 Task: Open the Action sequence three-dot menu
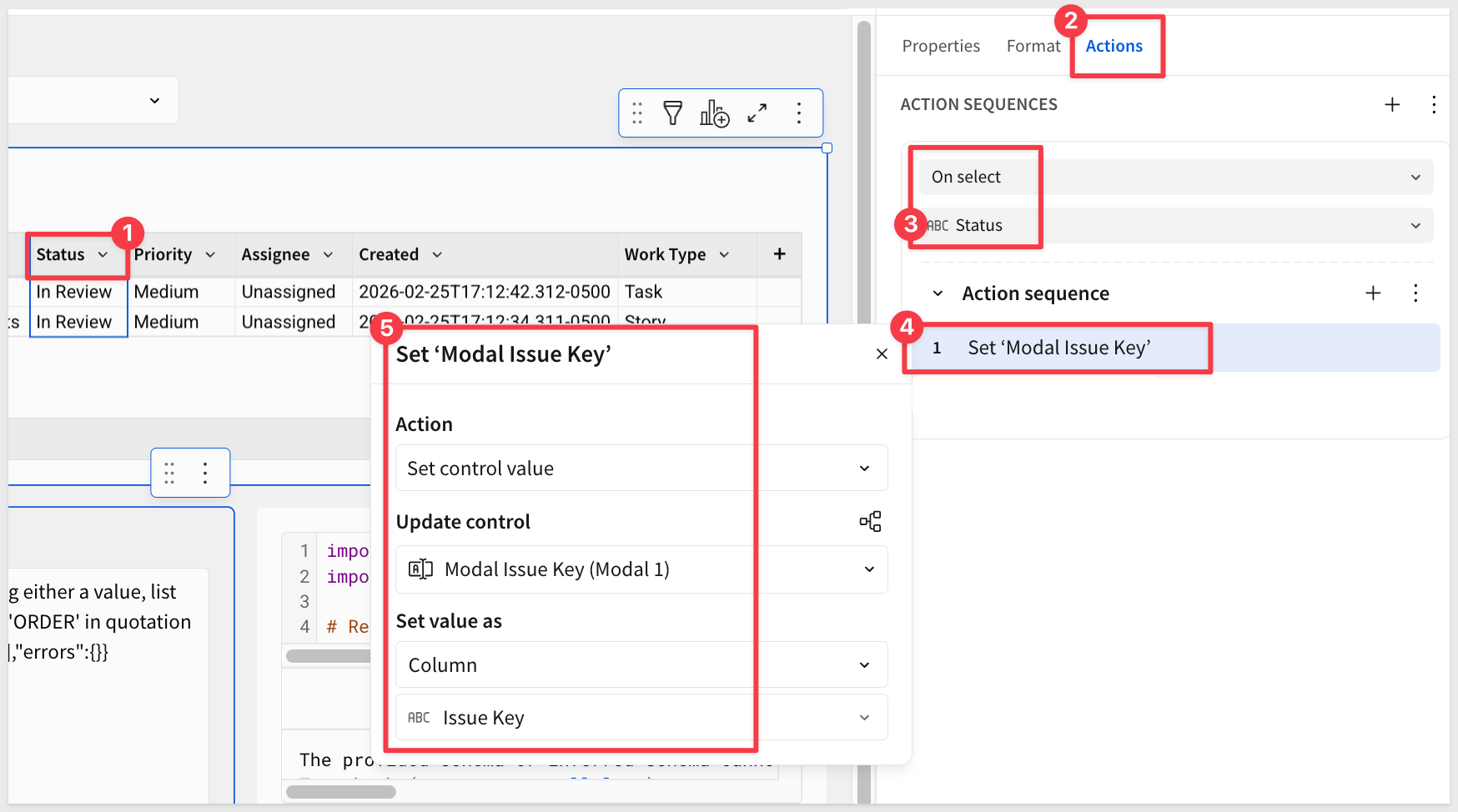click(x=1415, y=293)
